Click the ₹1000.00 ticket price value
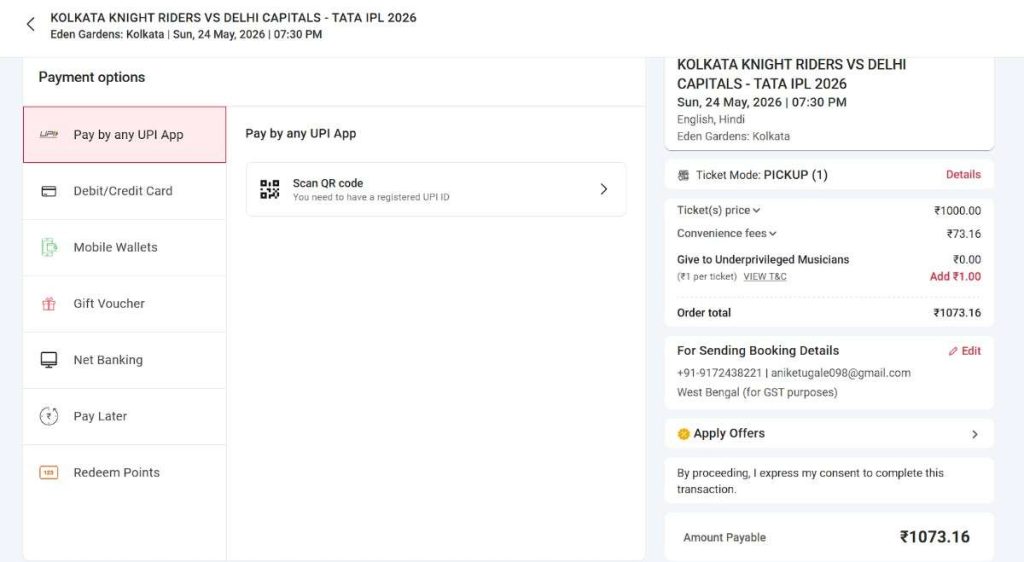 (x=957, y=211)
